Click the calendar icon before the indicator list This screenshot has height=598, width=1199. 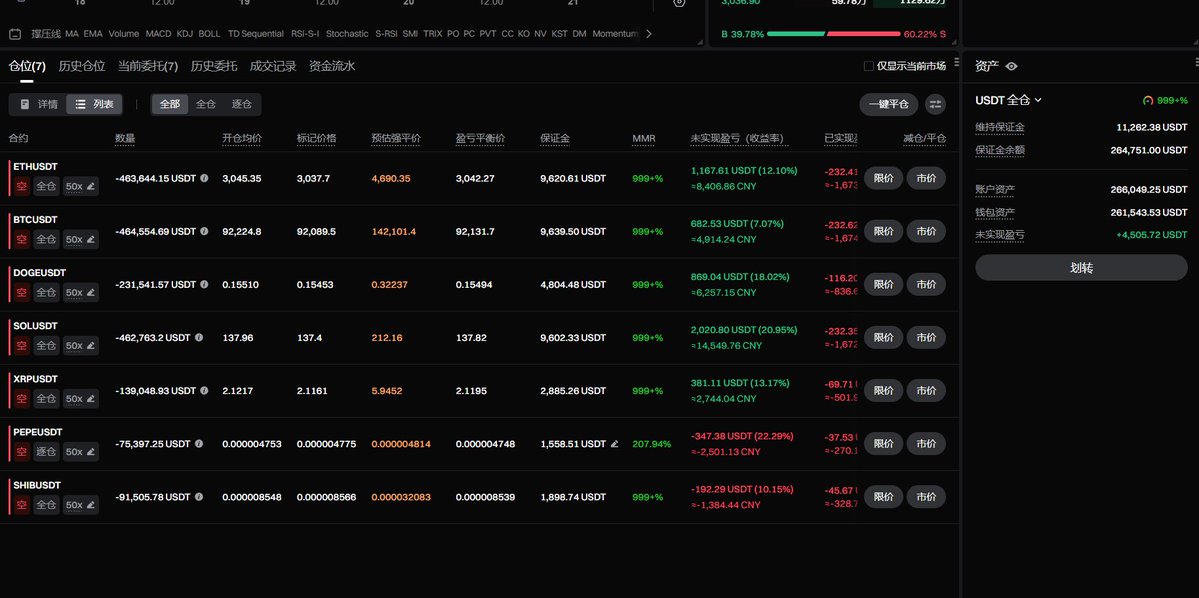tap(15, 34)
